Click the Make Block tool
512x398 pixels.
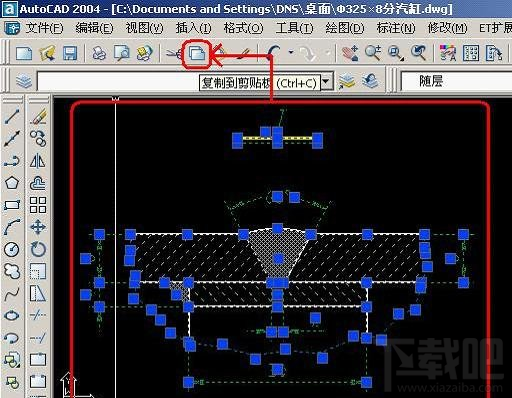click(12, 382)
